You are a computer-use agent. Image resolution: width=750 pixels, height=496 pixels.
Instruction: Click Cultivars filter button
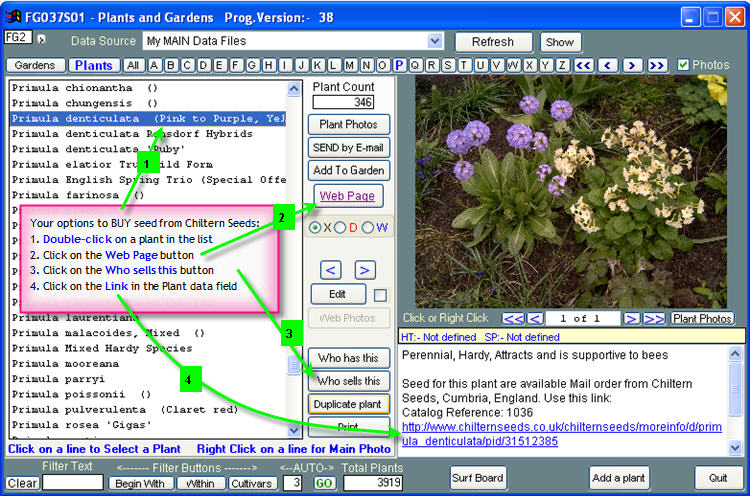tap(252, 484)
